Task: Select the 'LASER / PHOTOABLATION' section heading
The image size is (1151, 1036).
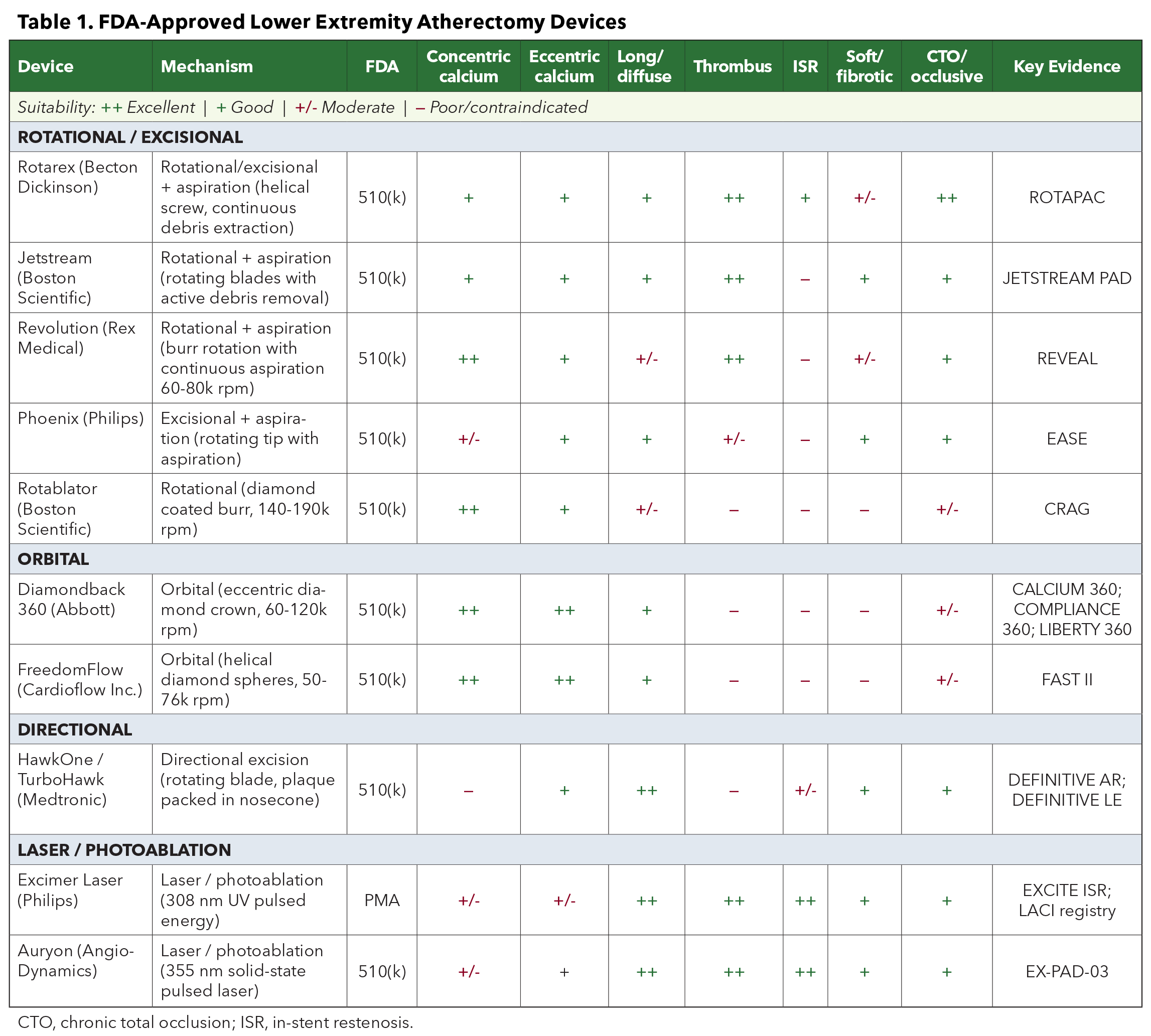Action: pos(124,850)
